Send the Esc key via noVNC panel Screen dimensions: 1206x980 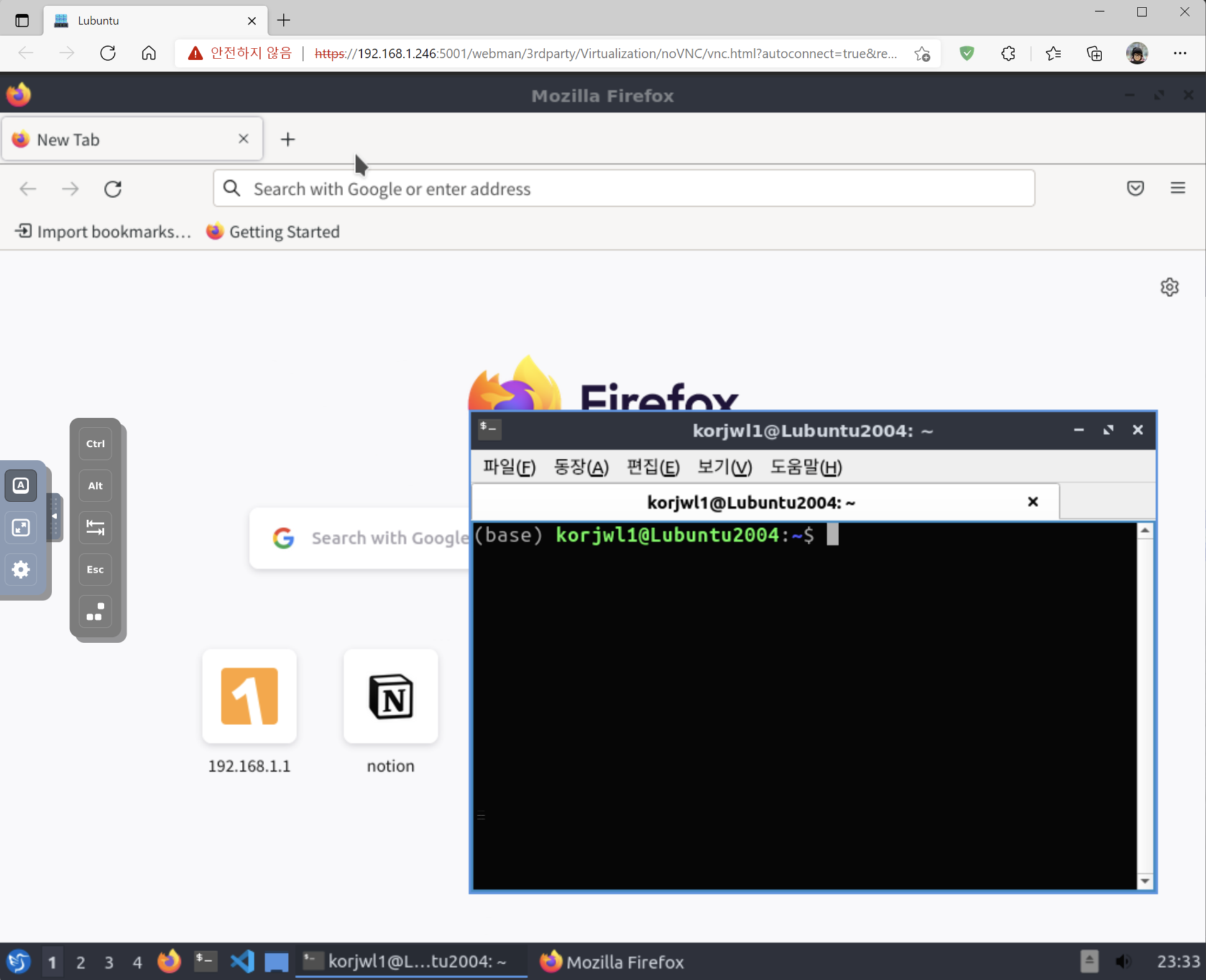(x=95, y=569)
